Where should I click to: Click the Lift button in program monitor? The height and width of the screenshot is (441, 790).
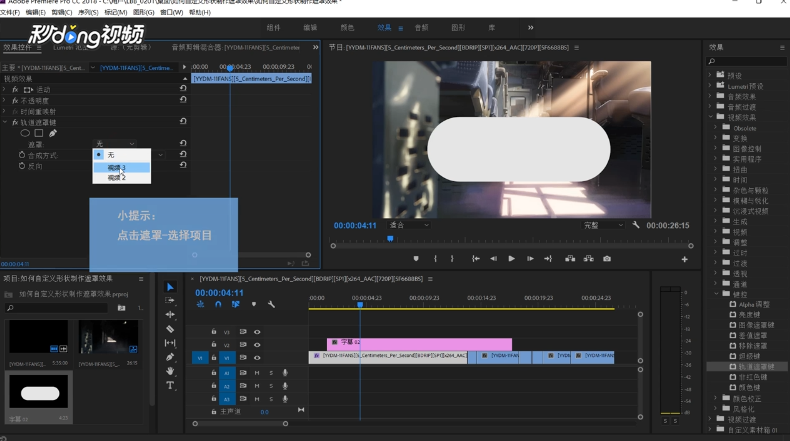pyautogui.click(x=570, y=259)
